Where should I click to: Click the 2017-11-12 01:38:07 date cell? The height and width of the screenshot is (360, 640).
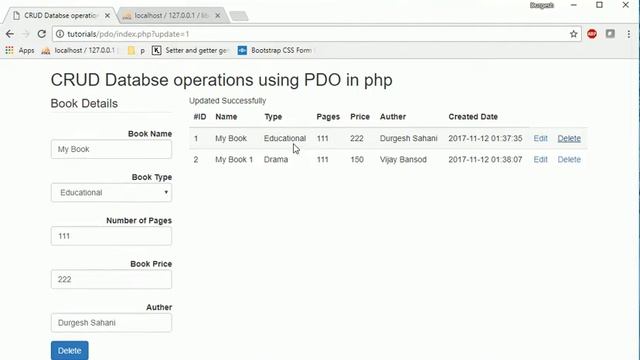click(485, 160)
